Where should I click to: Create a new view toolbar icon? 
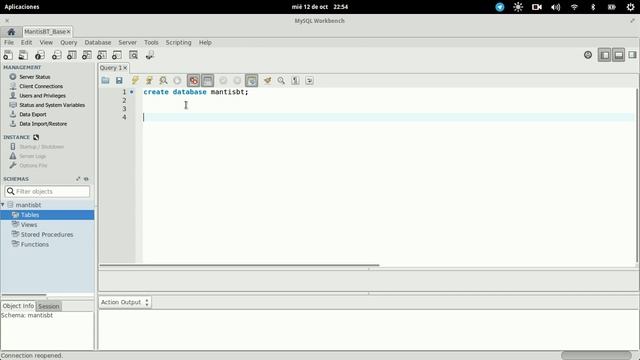coord(87,55)
